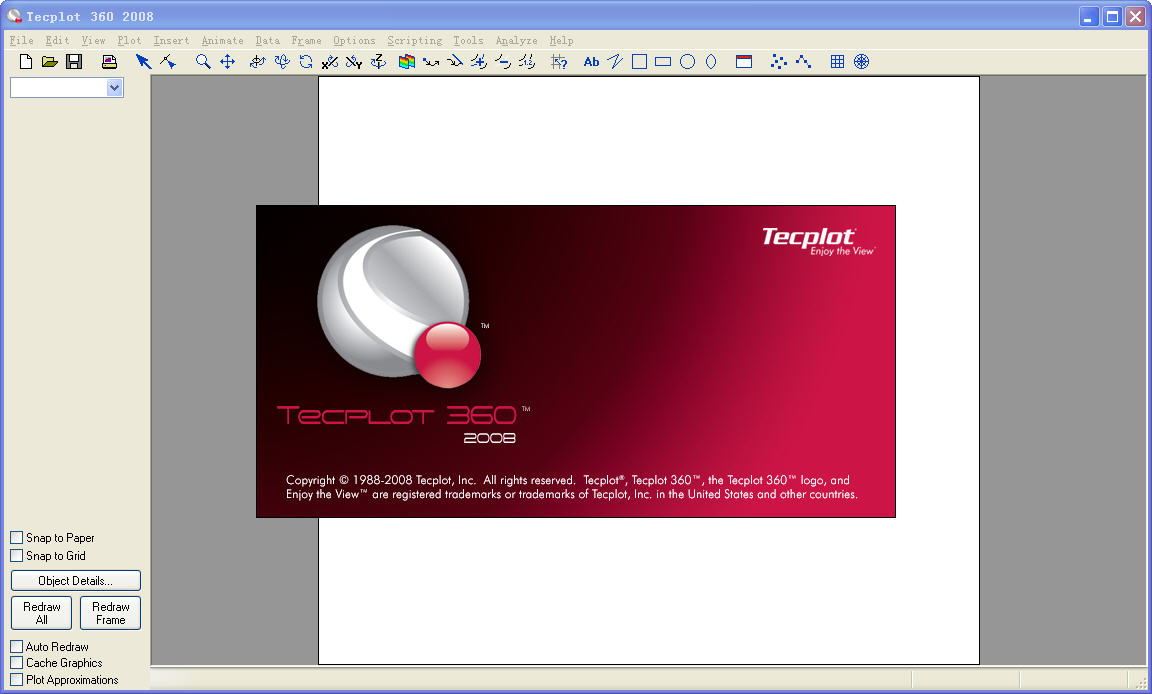The height and width of the screenshot is (694, 1152).
Task: Expand the plot type dropdown in sidebar
Action: tap(114, 88)
